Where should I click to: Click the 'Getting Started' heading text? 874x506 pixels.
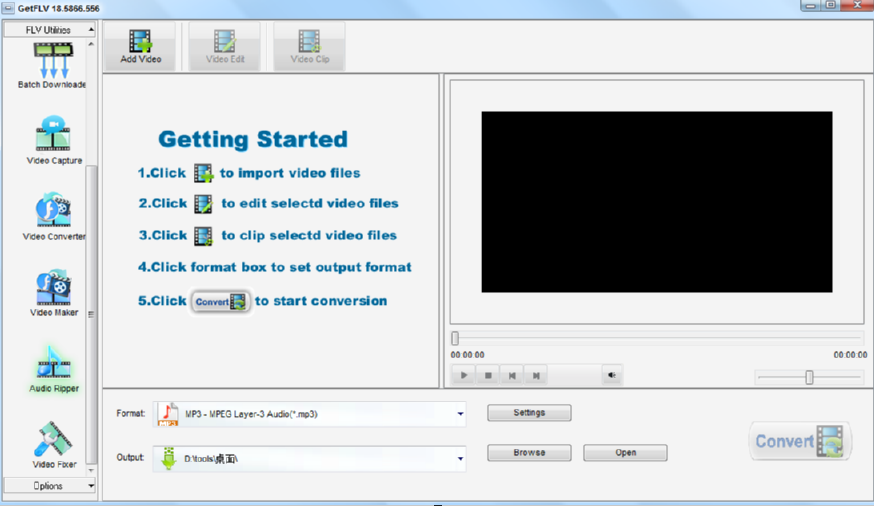pyautogui.click(x=253, y=139)
